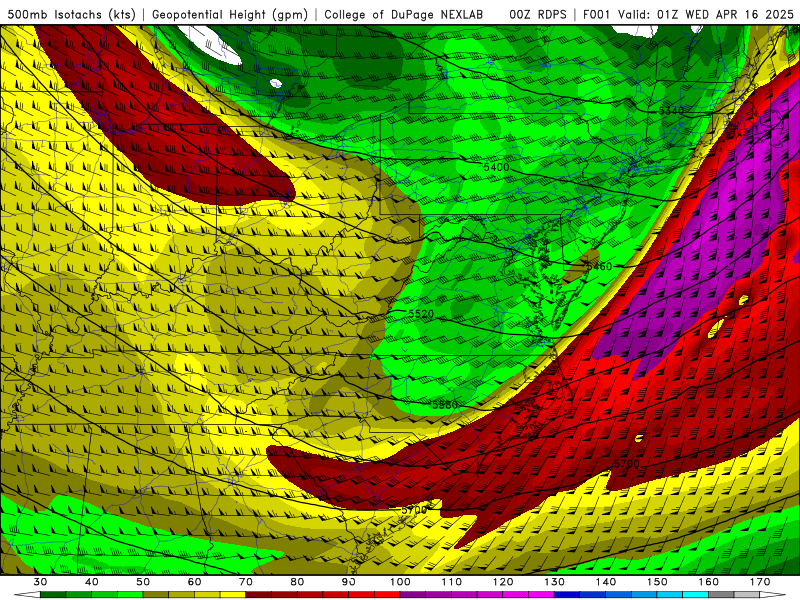
Task: Click the 'Geopotential Height (gpm)' title text
Action: tap(230, 14)
